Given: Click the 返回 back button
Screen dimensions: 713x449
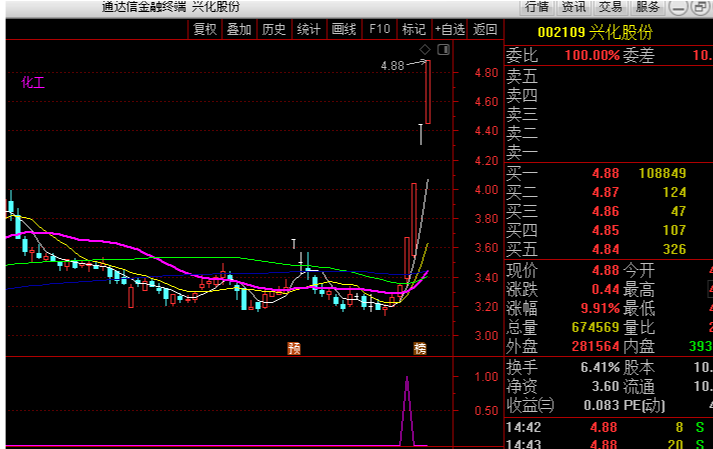Looking at the screenshot, I should pyautogui.click(x=485, y=30).
